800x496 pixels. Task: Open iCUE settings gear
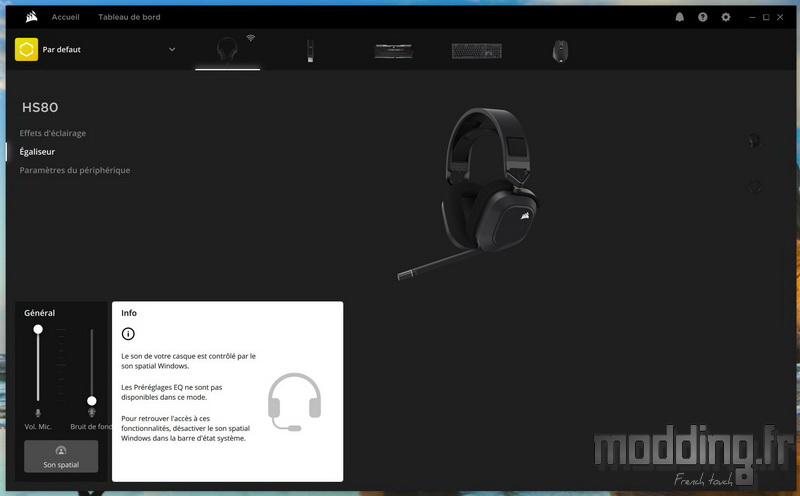point(726,17)
